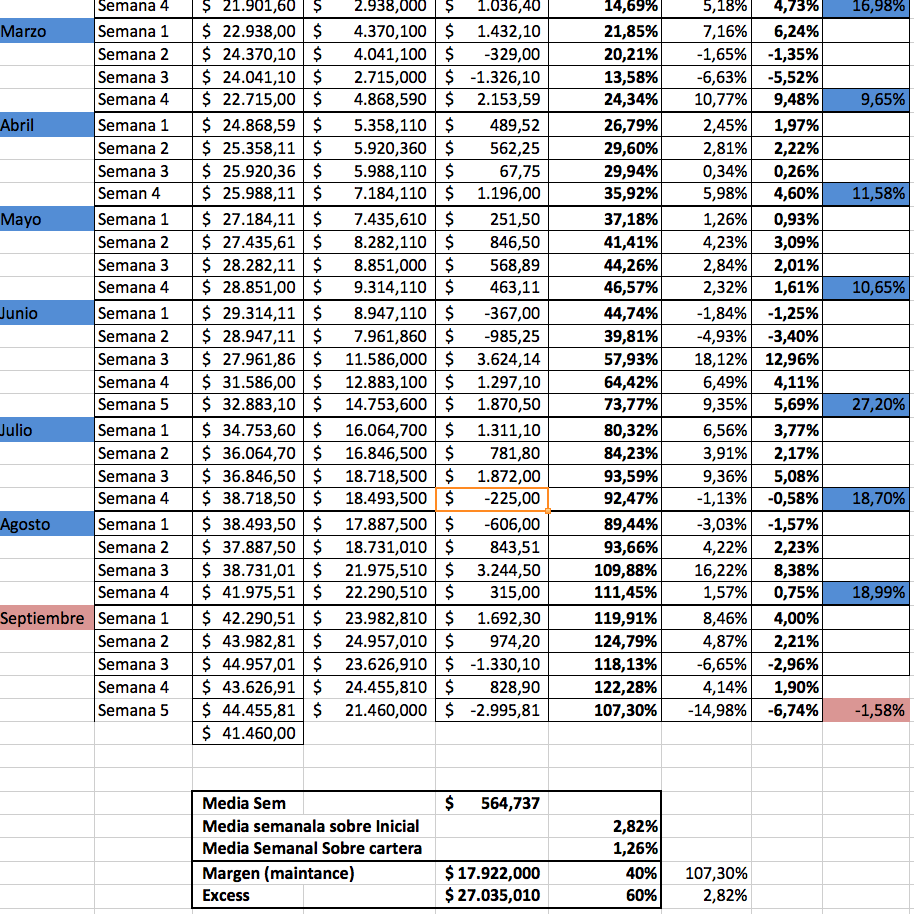The width and height of the screenshot is (914, 914).
Task: Click the cell with -14,98%
Action: [x=706, y=711]
